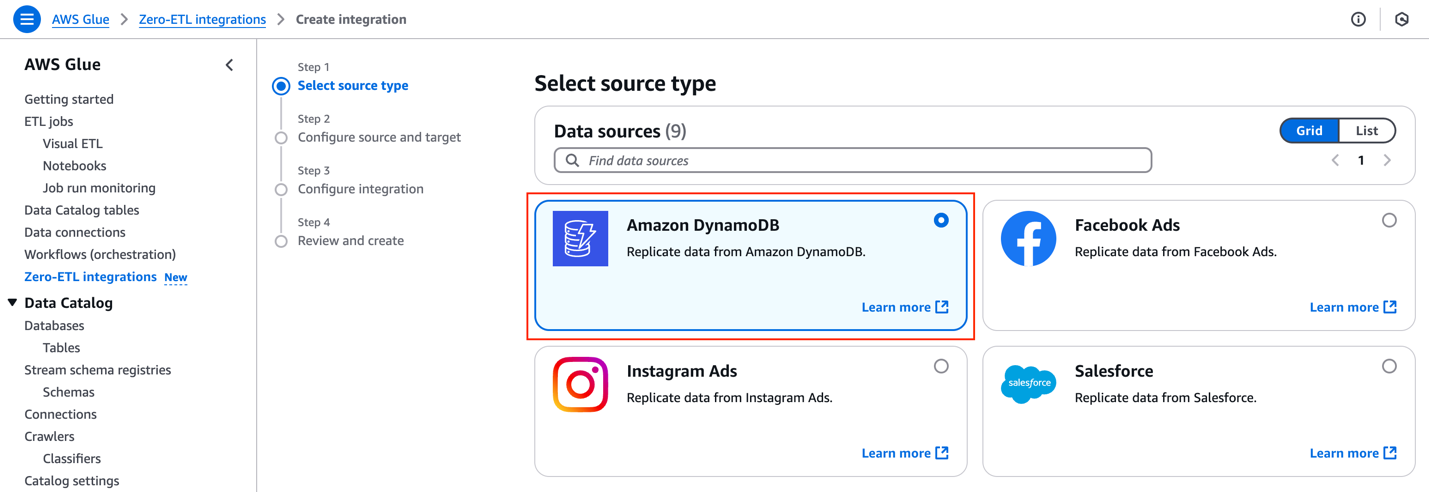Screen dimensions: 1429x492
Task: Open Job run monitoring in sidebar
Action: point(99,188)
